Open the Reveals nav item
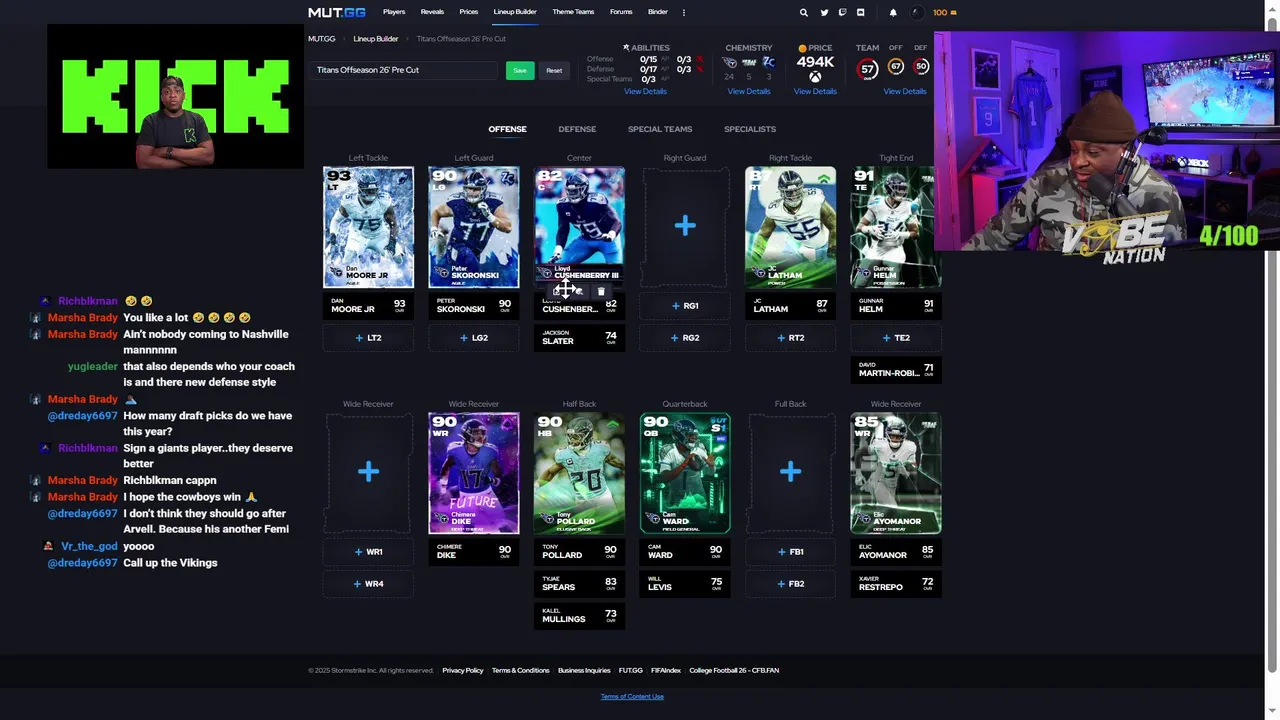The height and width of the screenshot is (720, 1280). coord(432,12)
